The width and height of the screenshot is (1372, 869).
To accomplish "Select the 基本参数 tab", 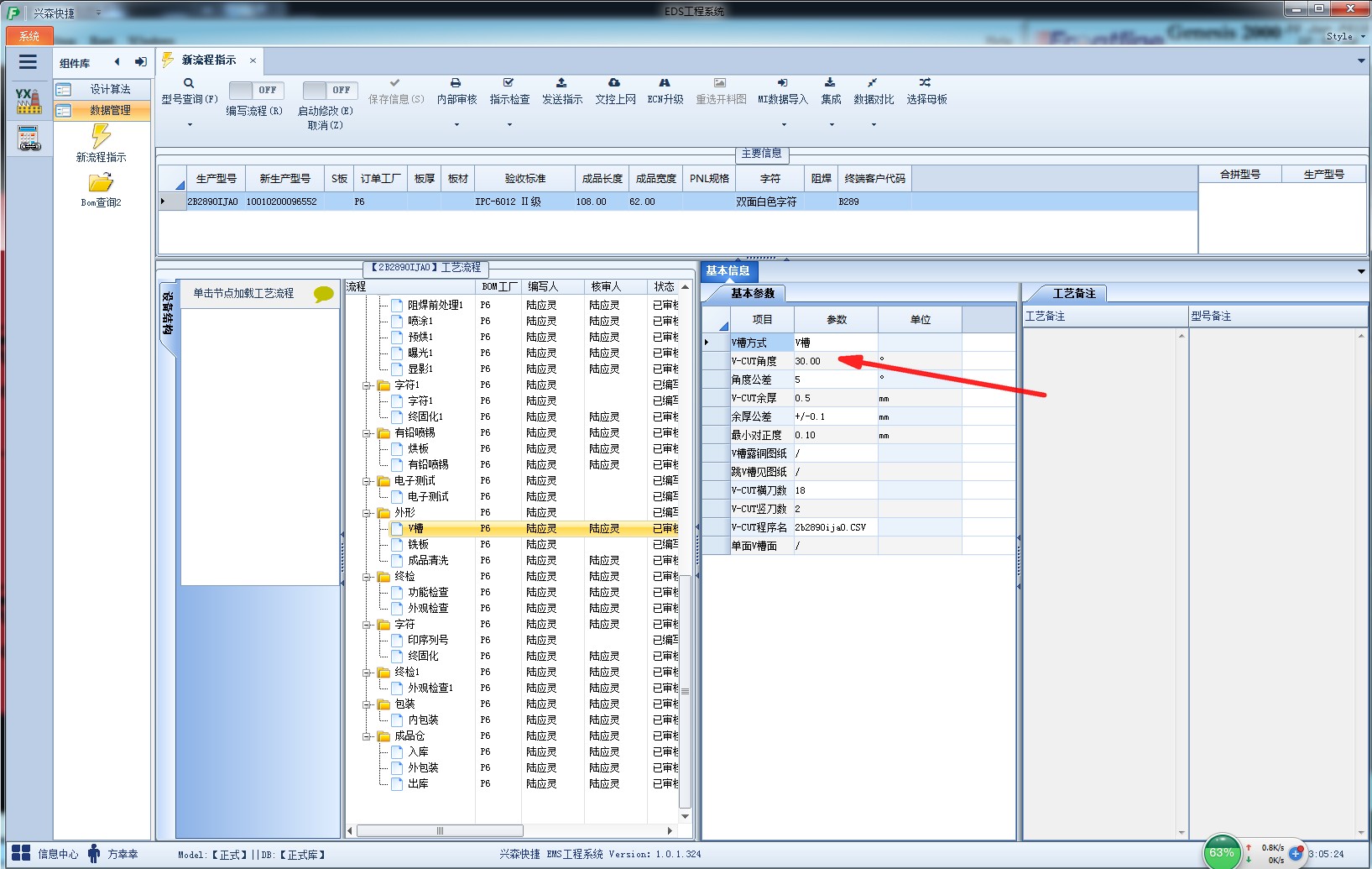I will click(x=752, y=293).
